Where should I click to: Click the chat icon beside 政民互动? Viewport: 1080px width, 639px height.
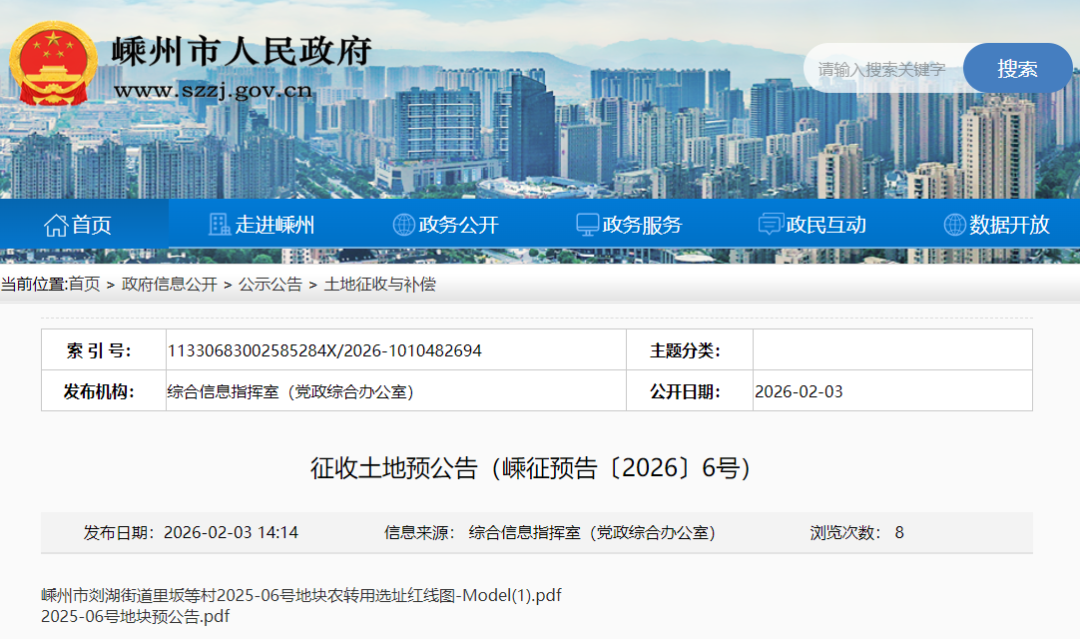770,225
